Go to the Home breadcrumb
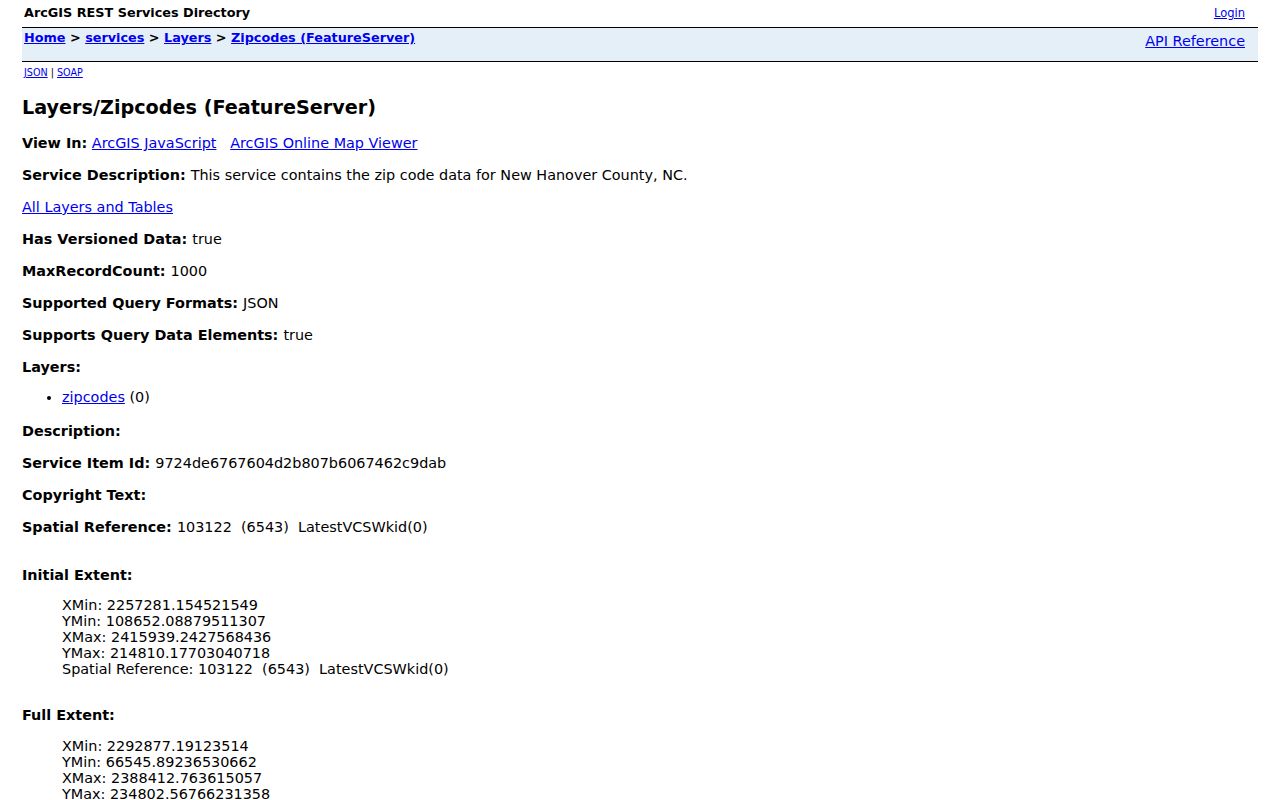Viewport: 1280px width, 800px height. pyautogui.click(x=44, y=38)
